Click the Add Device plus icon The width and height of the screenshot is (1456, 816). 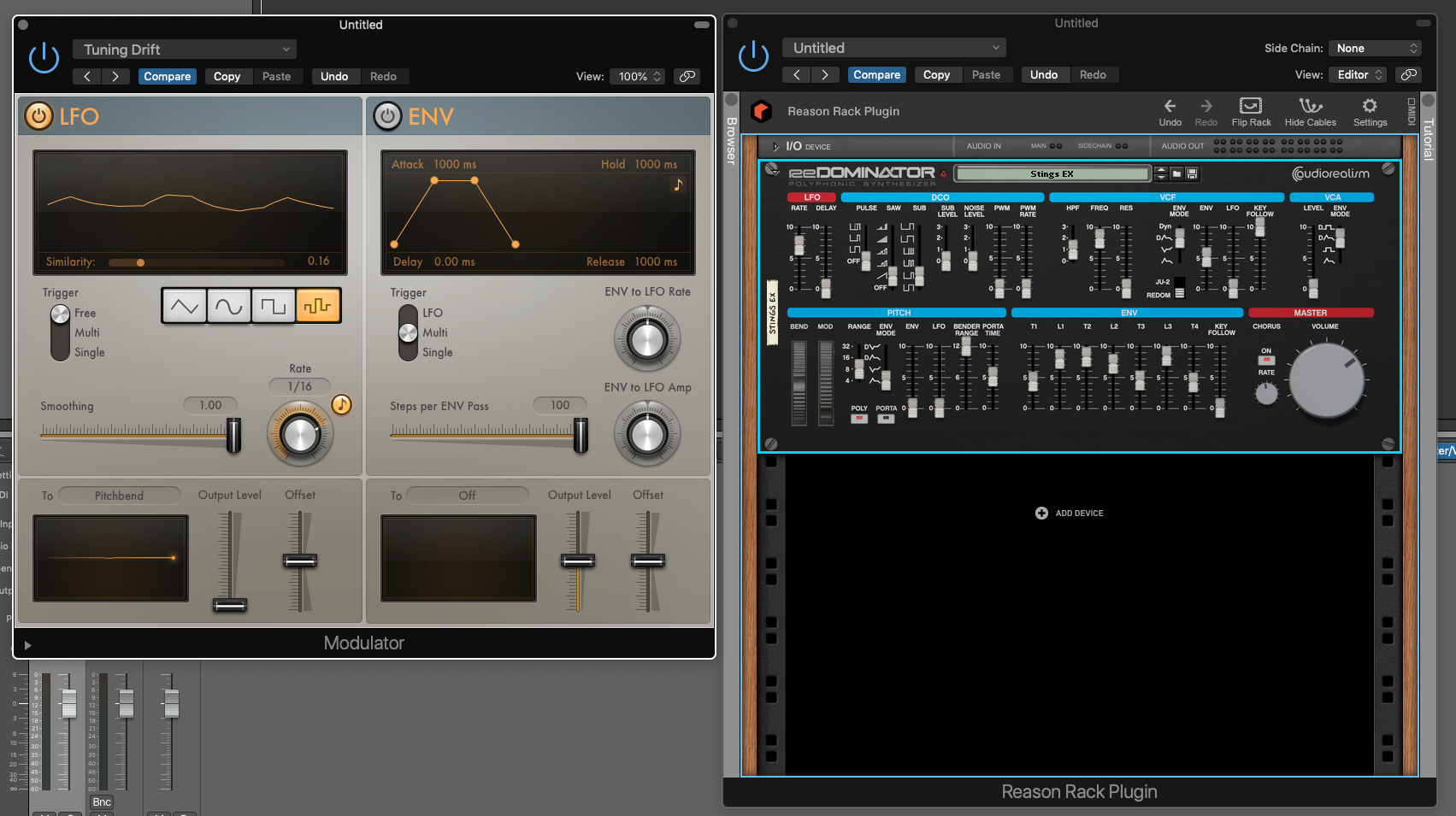pos(1041,513)
